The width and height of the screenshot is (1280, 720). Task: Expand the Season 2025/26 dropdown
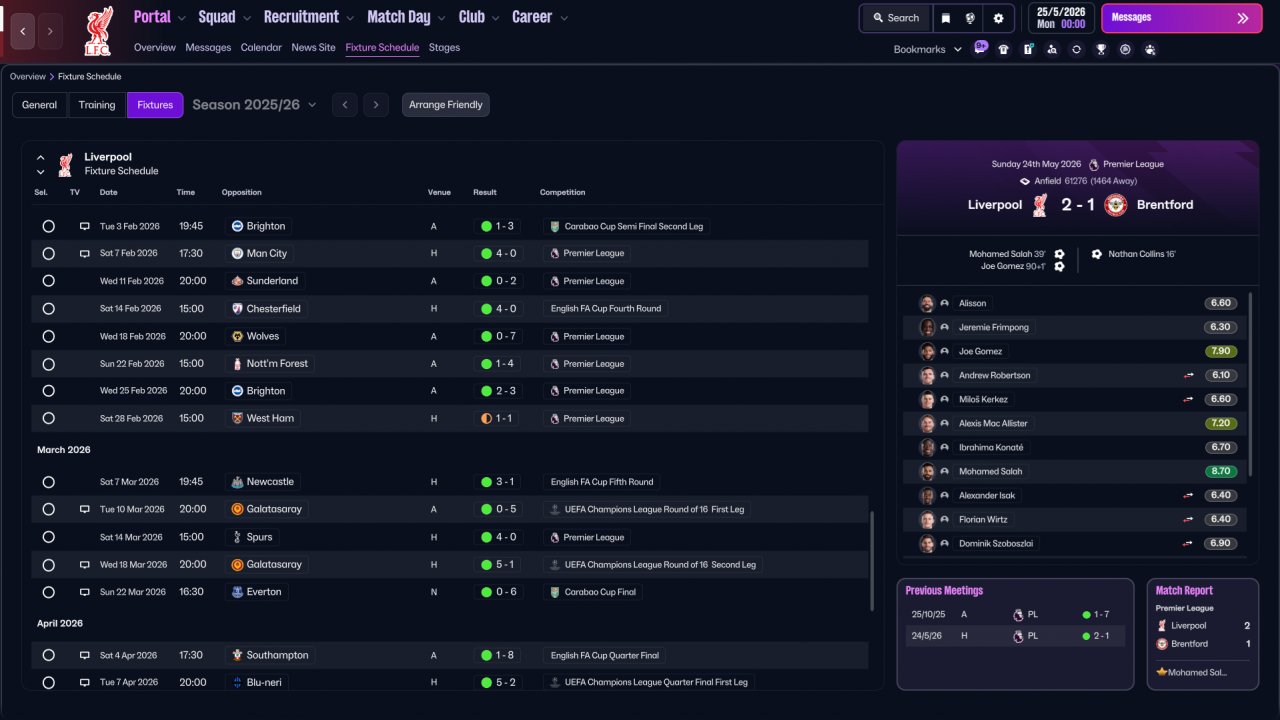pyautogui.click(x=254, y=104)
